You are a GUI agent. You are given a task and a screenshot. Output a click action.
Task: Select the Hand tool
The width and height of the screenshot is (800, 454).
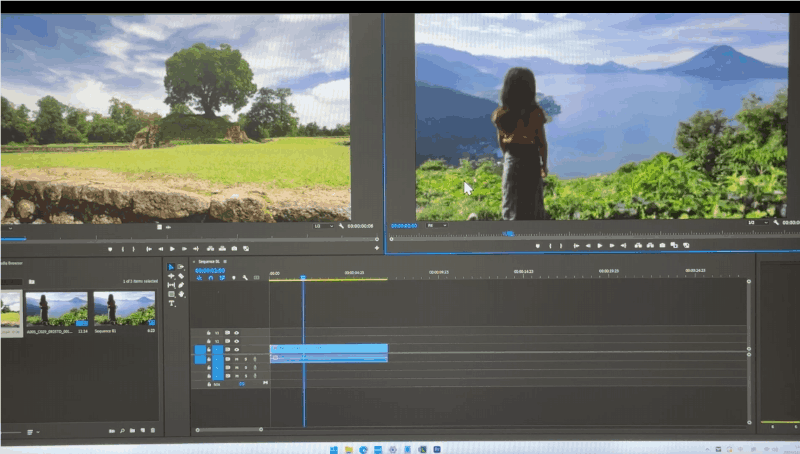(x=181, y=294)
